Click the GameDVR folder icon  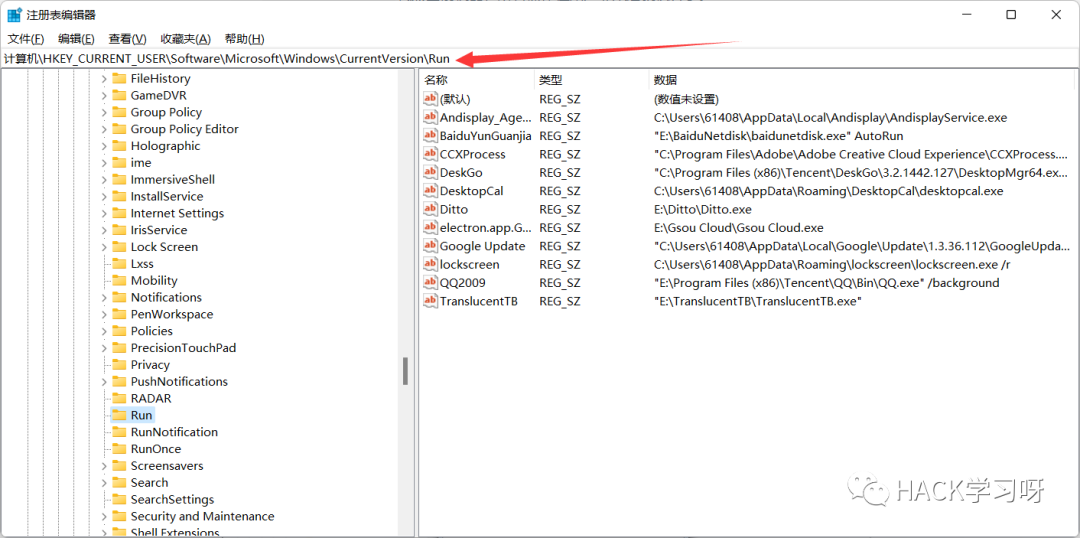coord(119,95)
